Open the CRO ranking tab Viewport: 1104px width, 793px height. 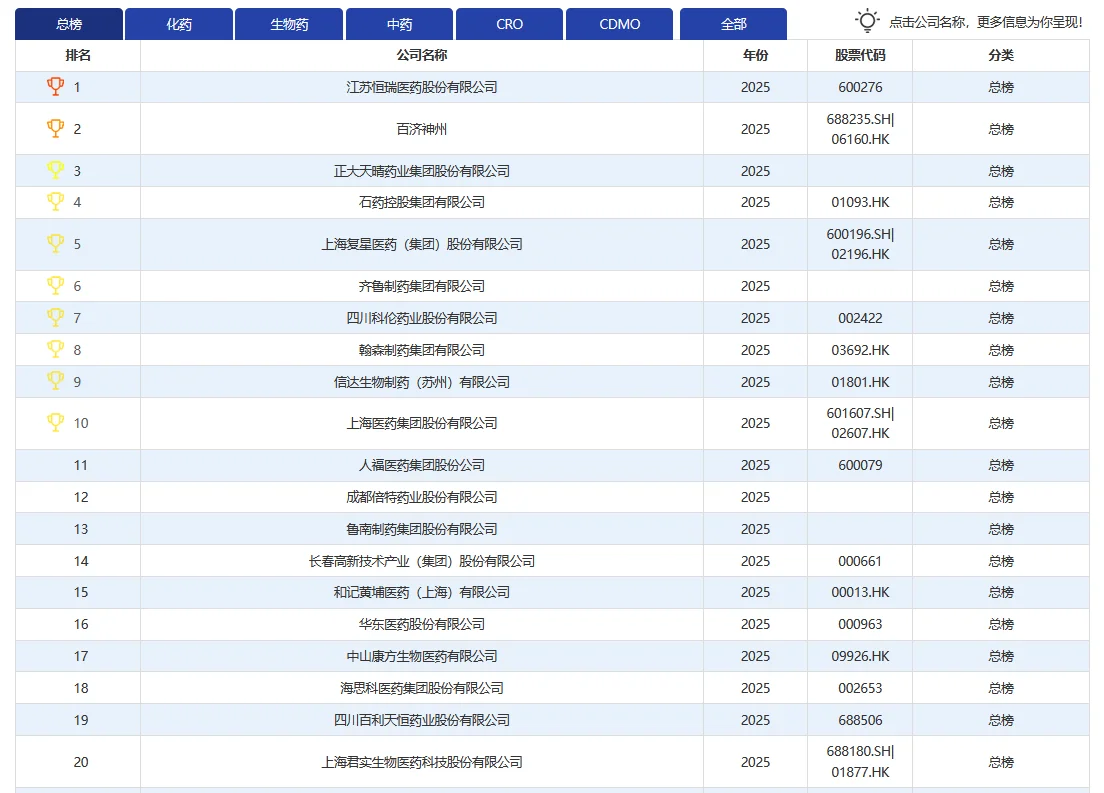pyautogui.click(x=509, y=24)
